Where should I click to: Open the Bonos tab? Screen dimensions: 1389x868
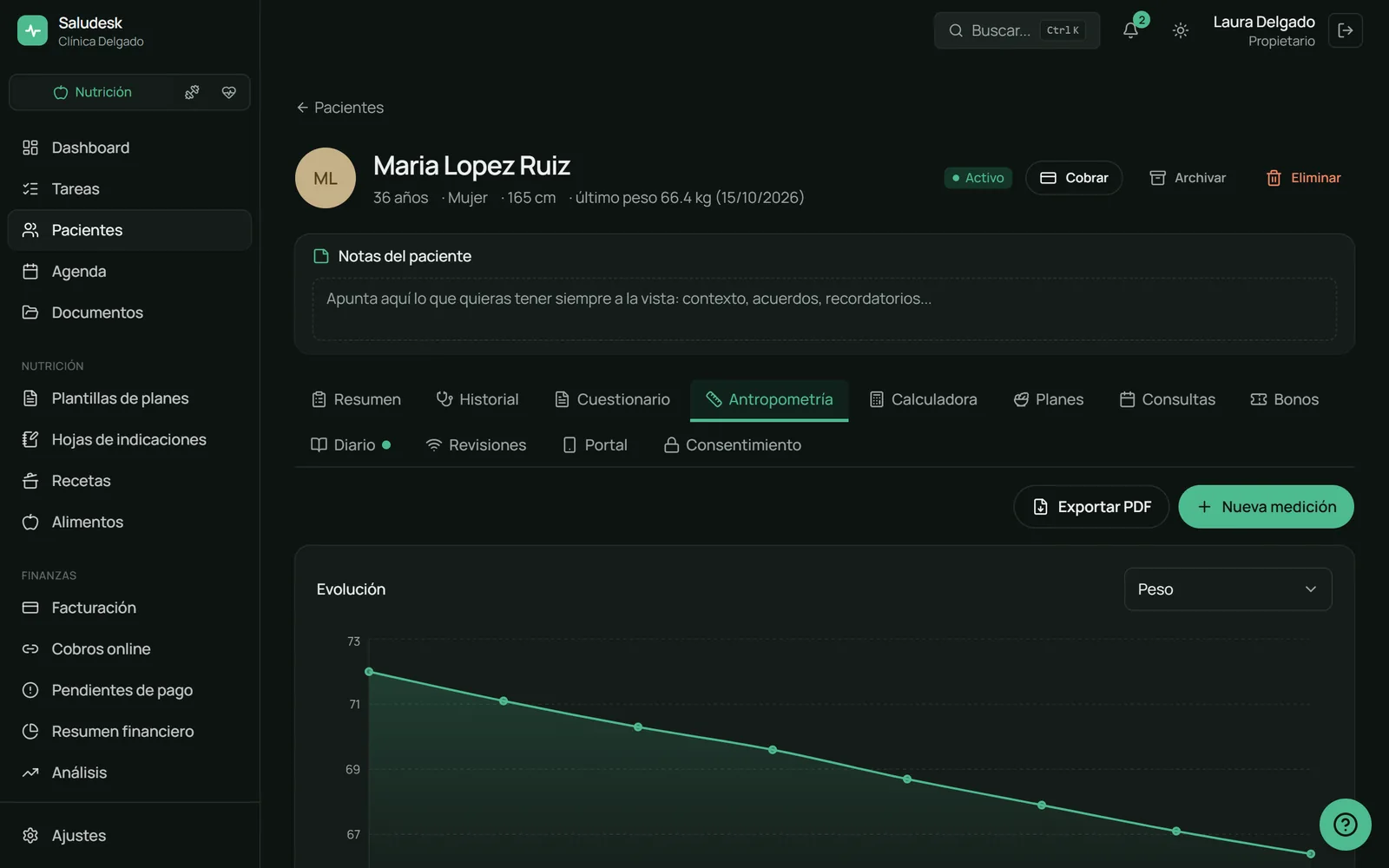(1285, 399)
